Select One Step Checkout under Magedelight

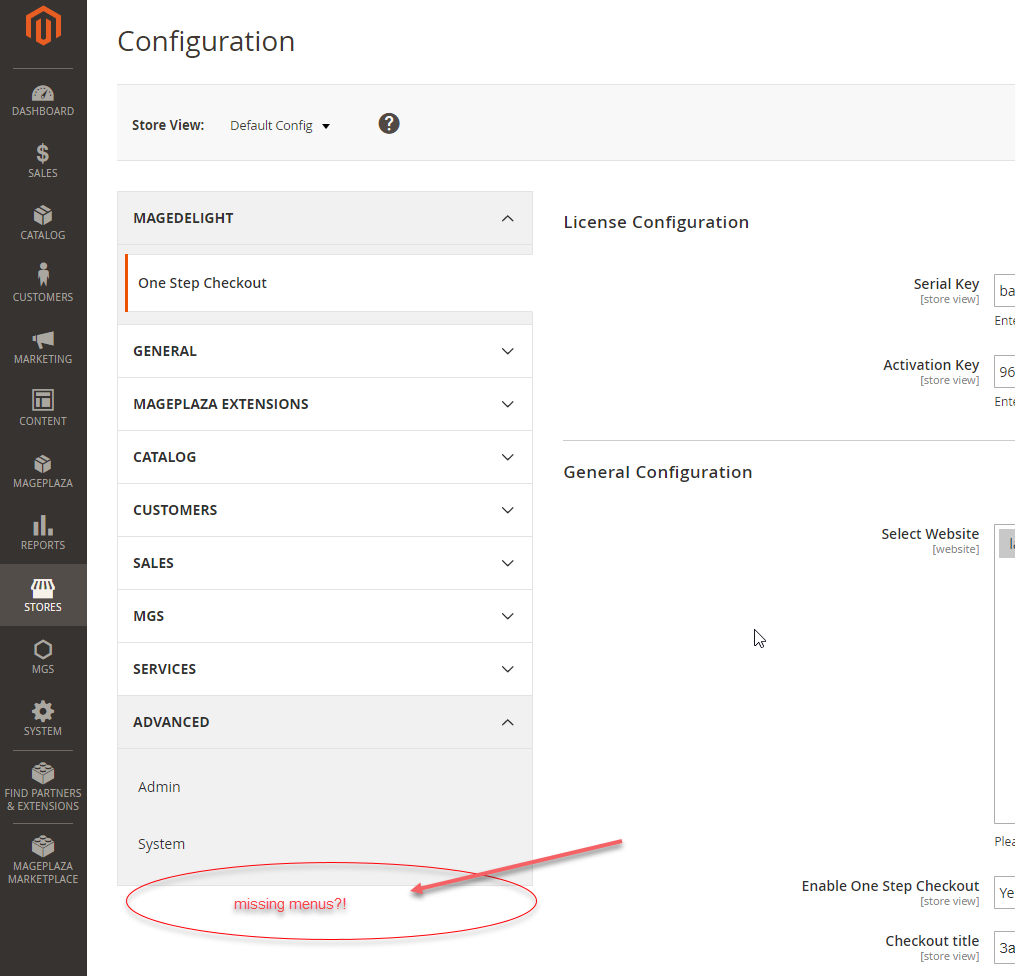coord(202,282)
